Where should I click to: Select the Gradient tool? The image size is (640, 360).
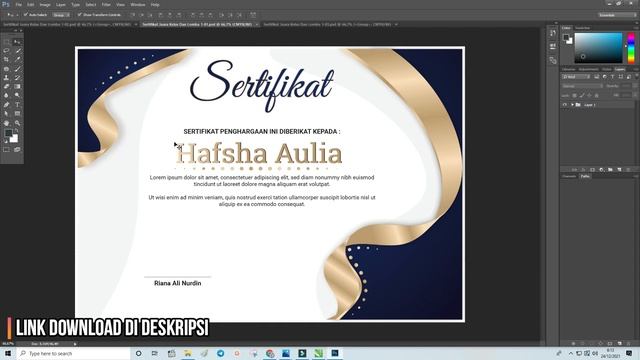click(x=17, y=87)
